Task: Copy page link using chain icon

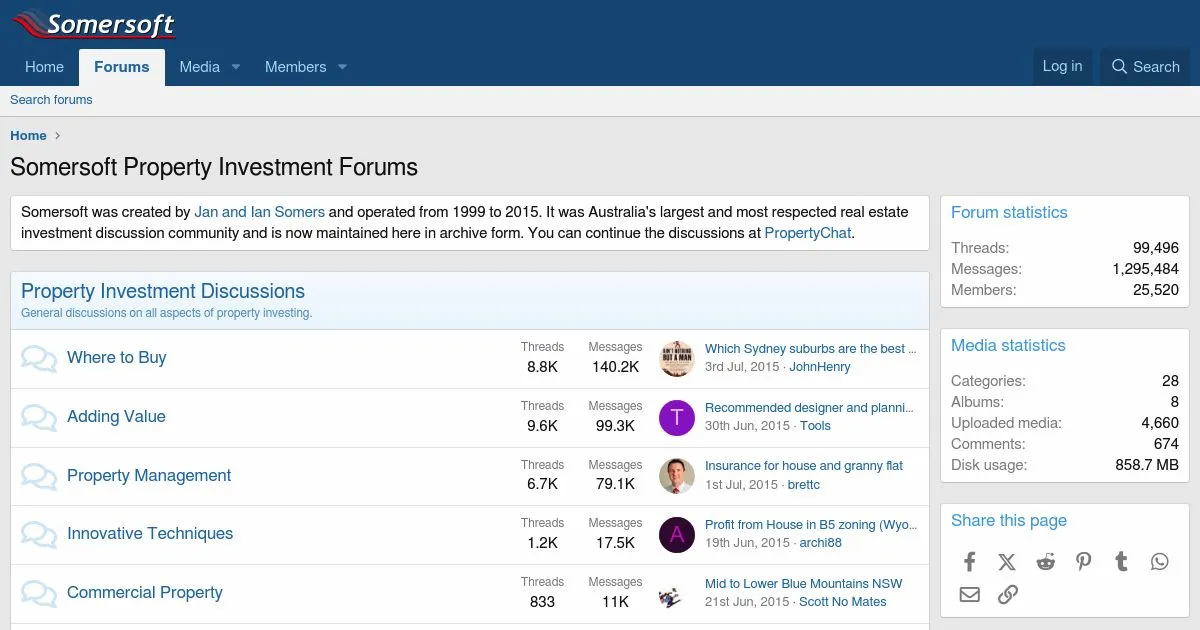Action: (x=1007, y=595)
